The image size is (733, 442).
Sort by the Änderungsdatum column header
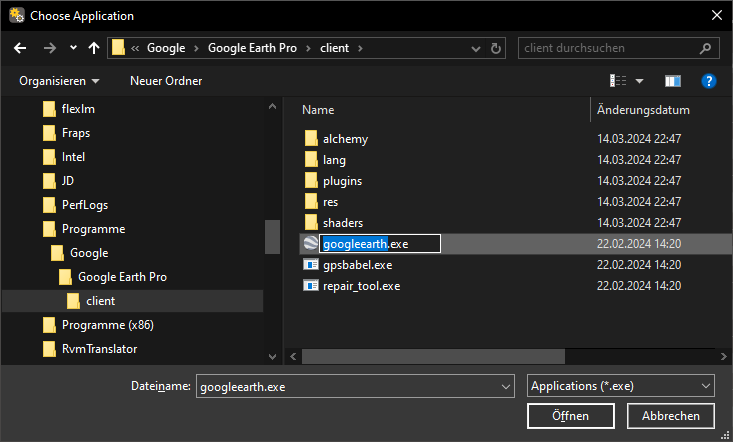(643, 110)
